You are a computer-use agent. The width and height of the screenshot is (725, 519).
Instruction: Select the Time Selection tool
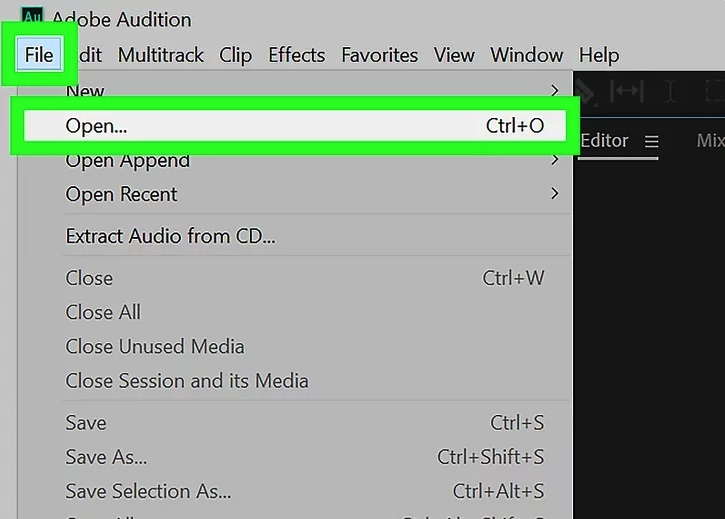pos(670,91)
